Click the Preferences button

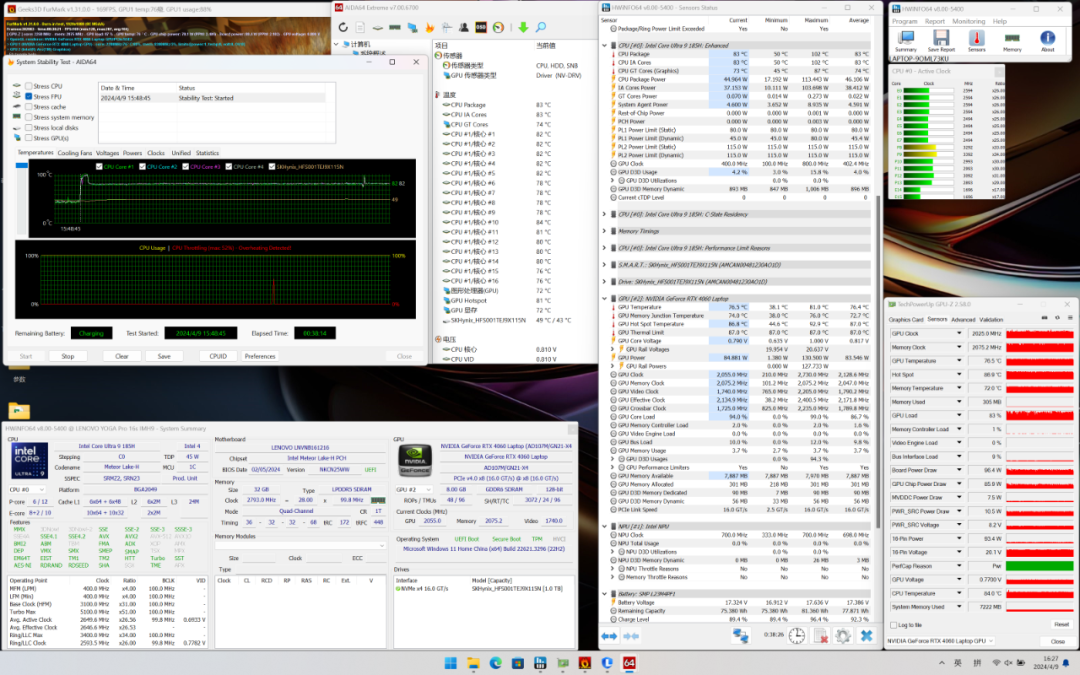point(260,356)
